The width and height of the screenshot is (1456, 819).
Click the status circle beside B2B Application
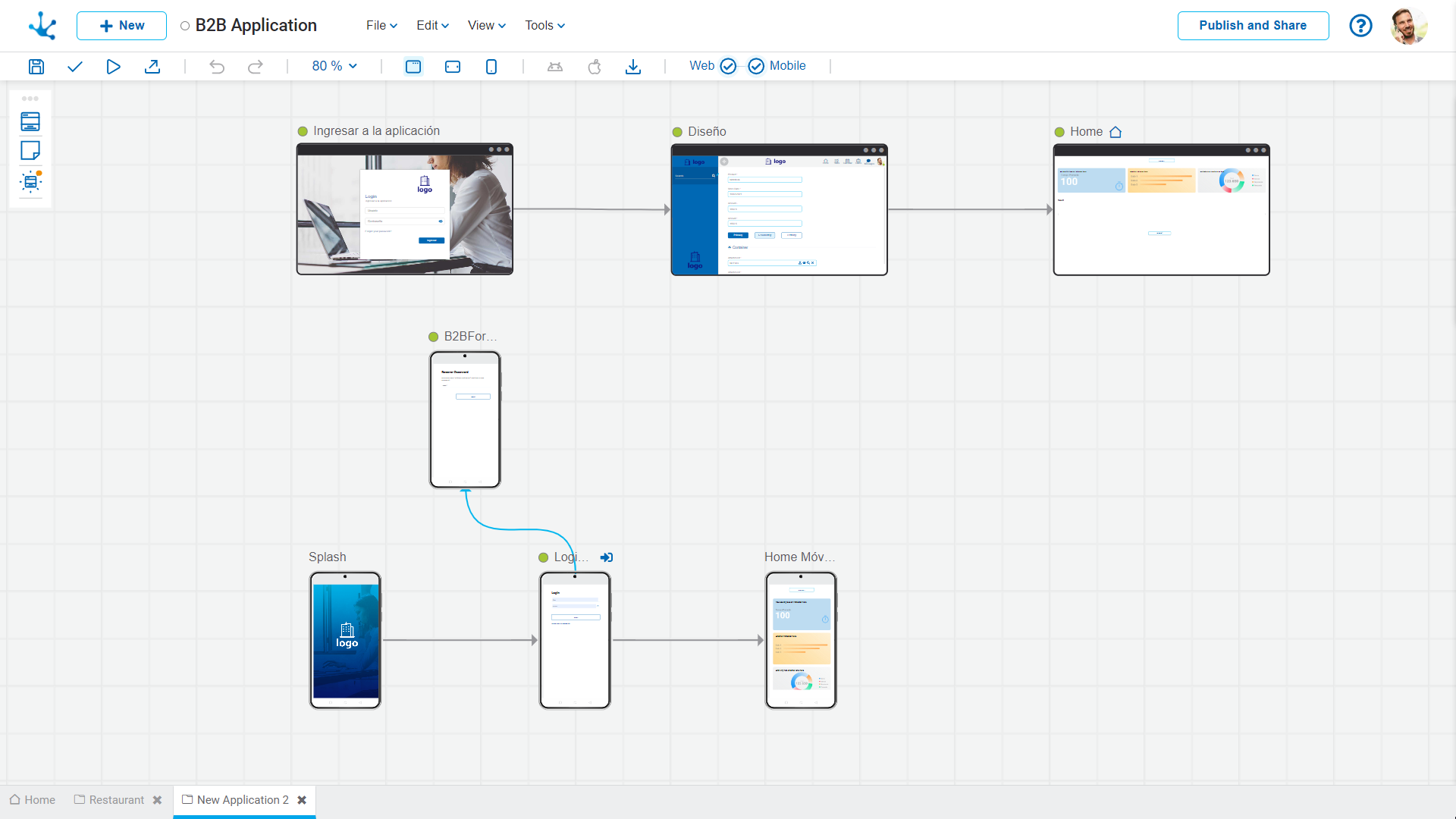(x=185, y=26)
